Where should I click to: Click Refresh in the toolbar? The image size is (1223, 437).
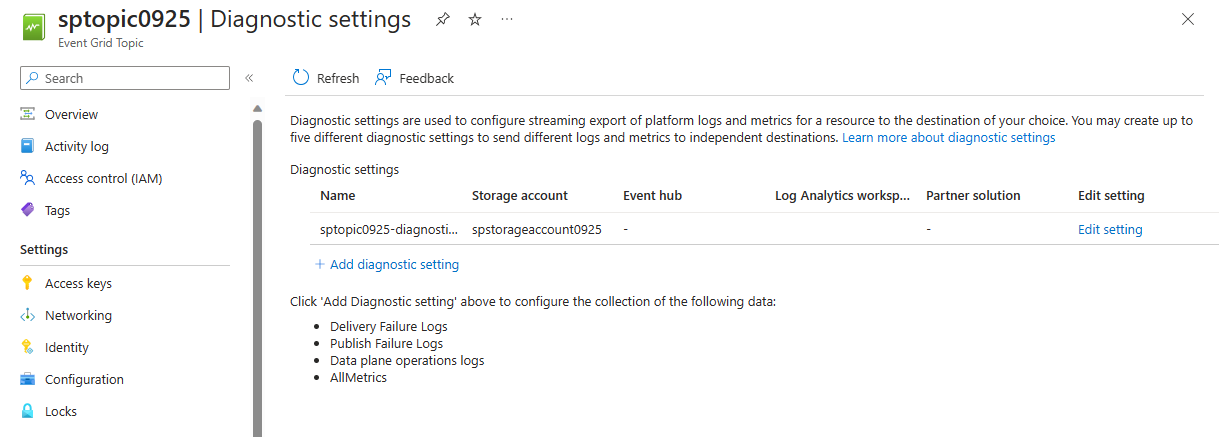tap(326, 78)
